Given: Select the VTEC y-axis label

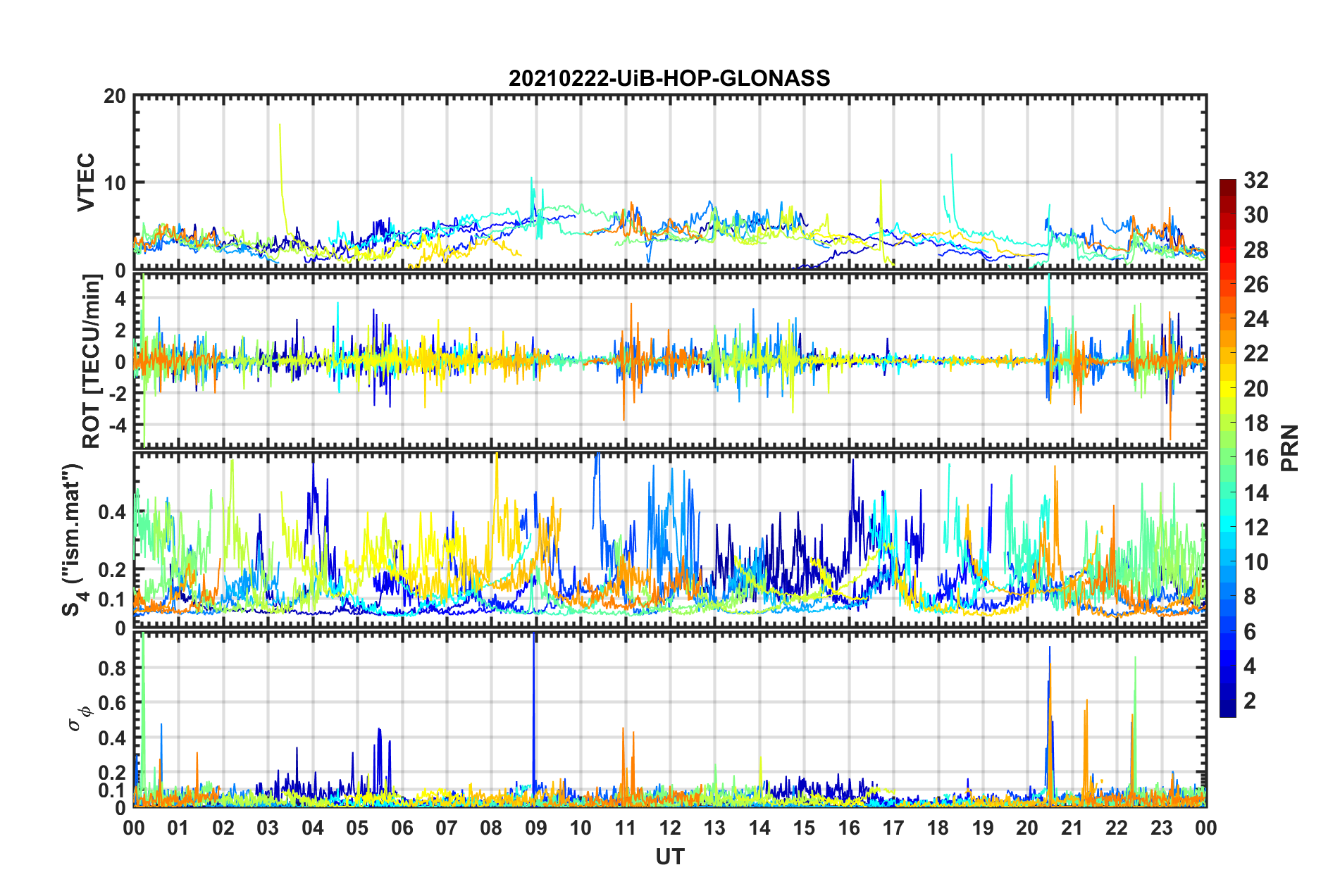Looking at the screenshot, I should point(86,182).
